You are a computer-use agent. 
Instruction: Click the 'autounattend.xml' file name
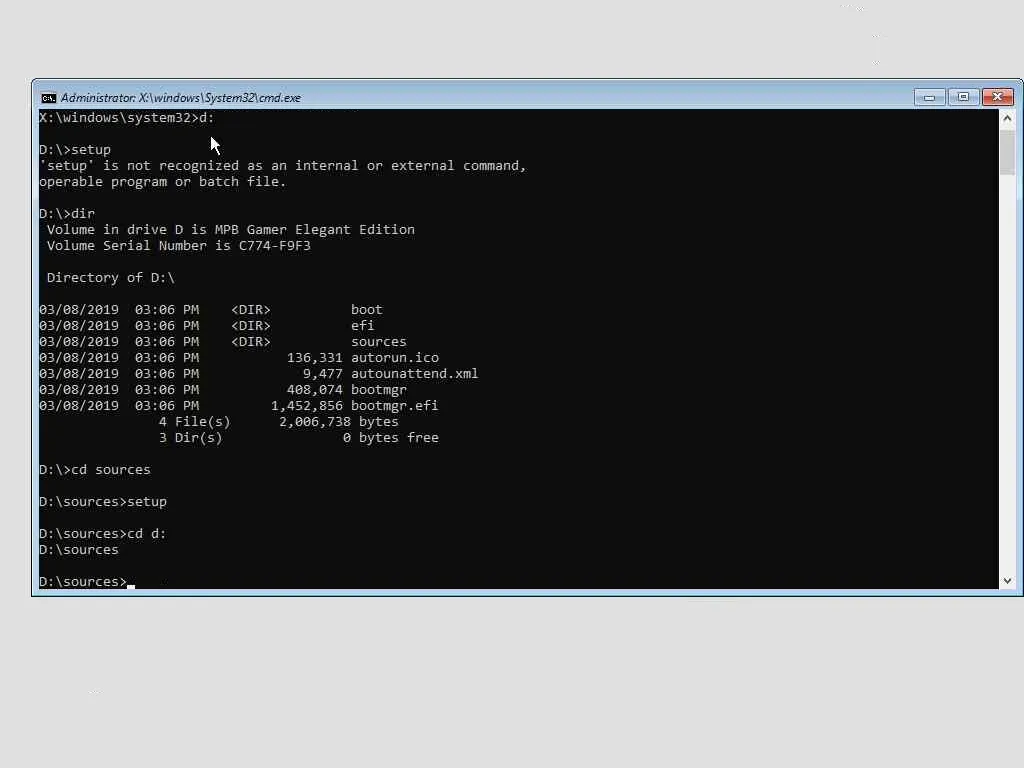pyautogui.click(x=415, y=374)
